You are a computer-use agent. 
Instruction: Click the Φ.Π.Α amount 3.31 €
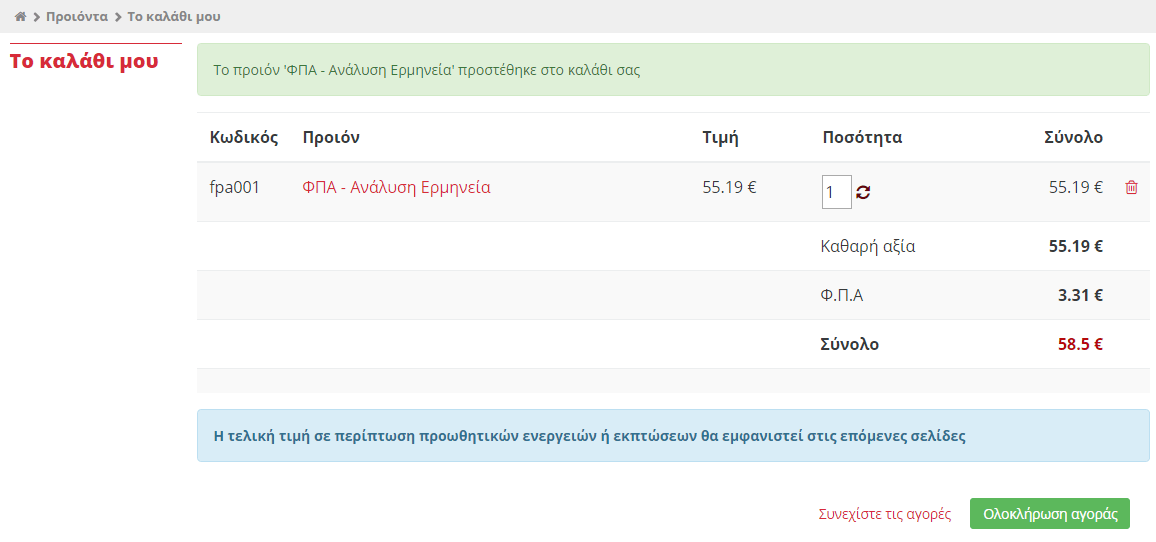(x=1080, y=295)
